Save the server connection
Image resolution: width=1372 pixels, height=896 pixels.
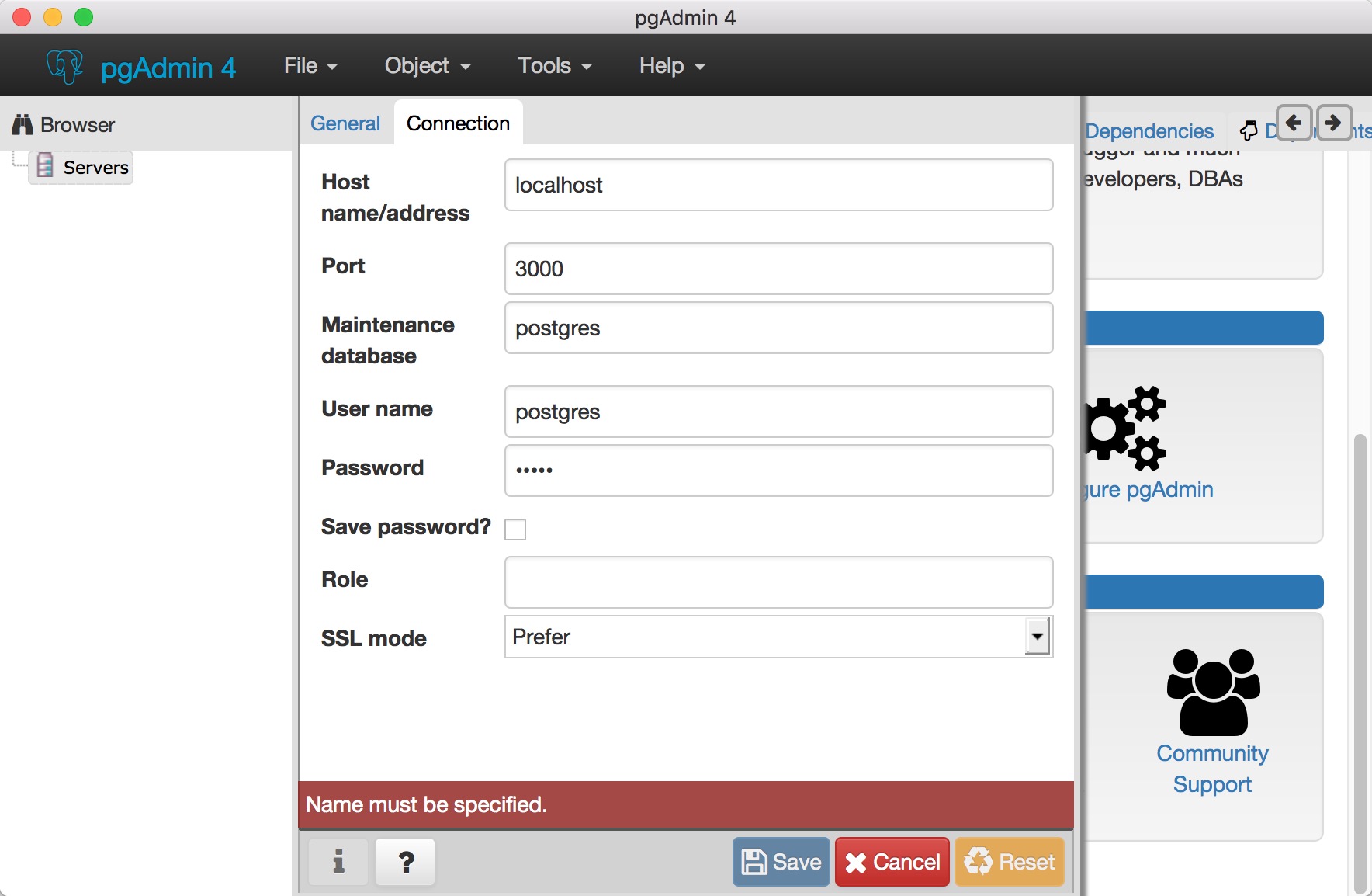(781, 862)
